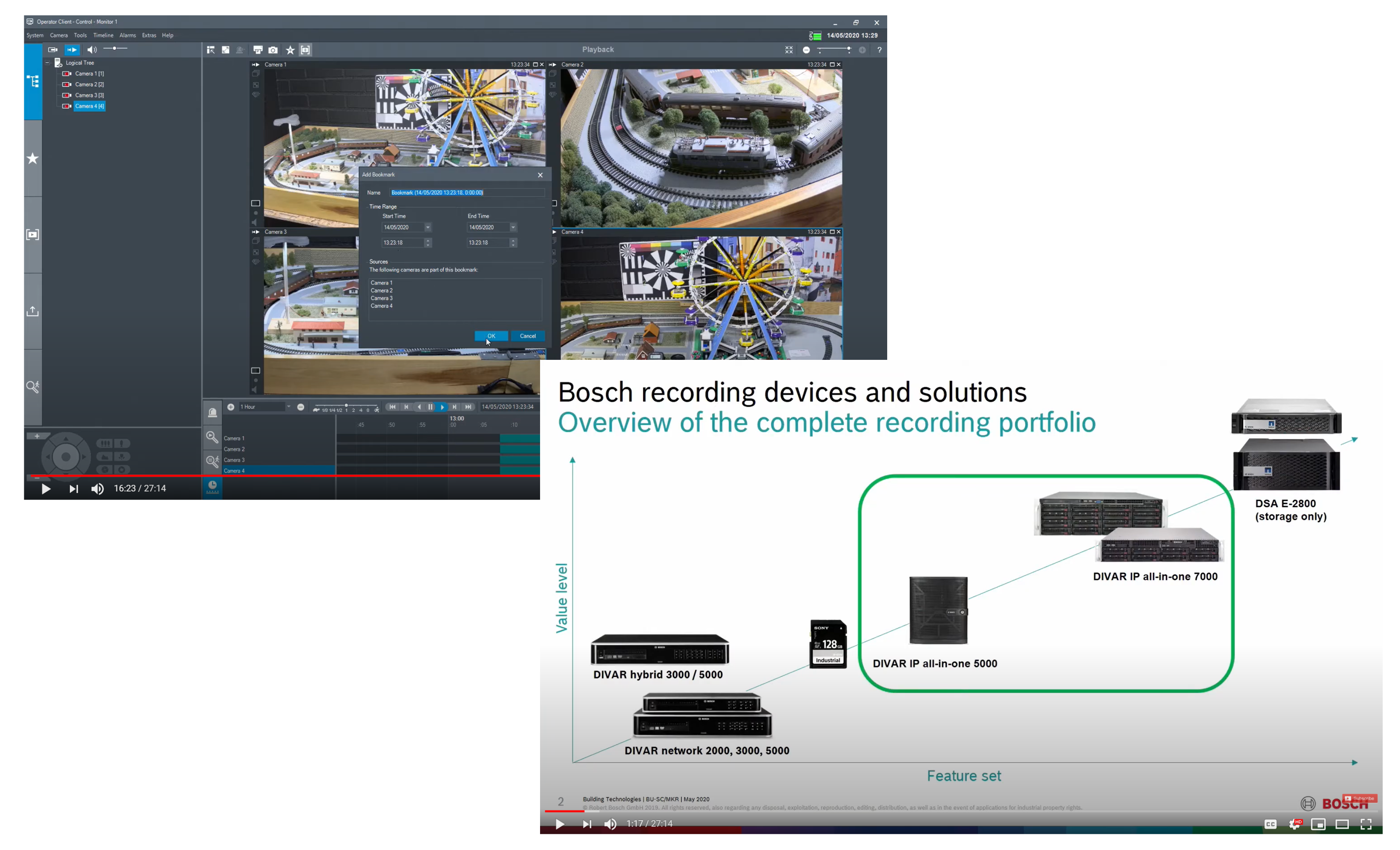Open the Tools menu
The width and height of the screenshot is (1400, 850).
[x=80, y=35]
